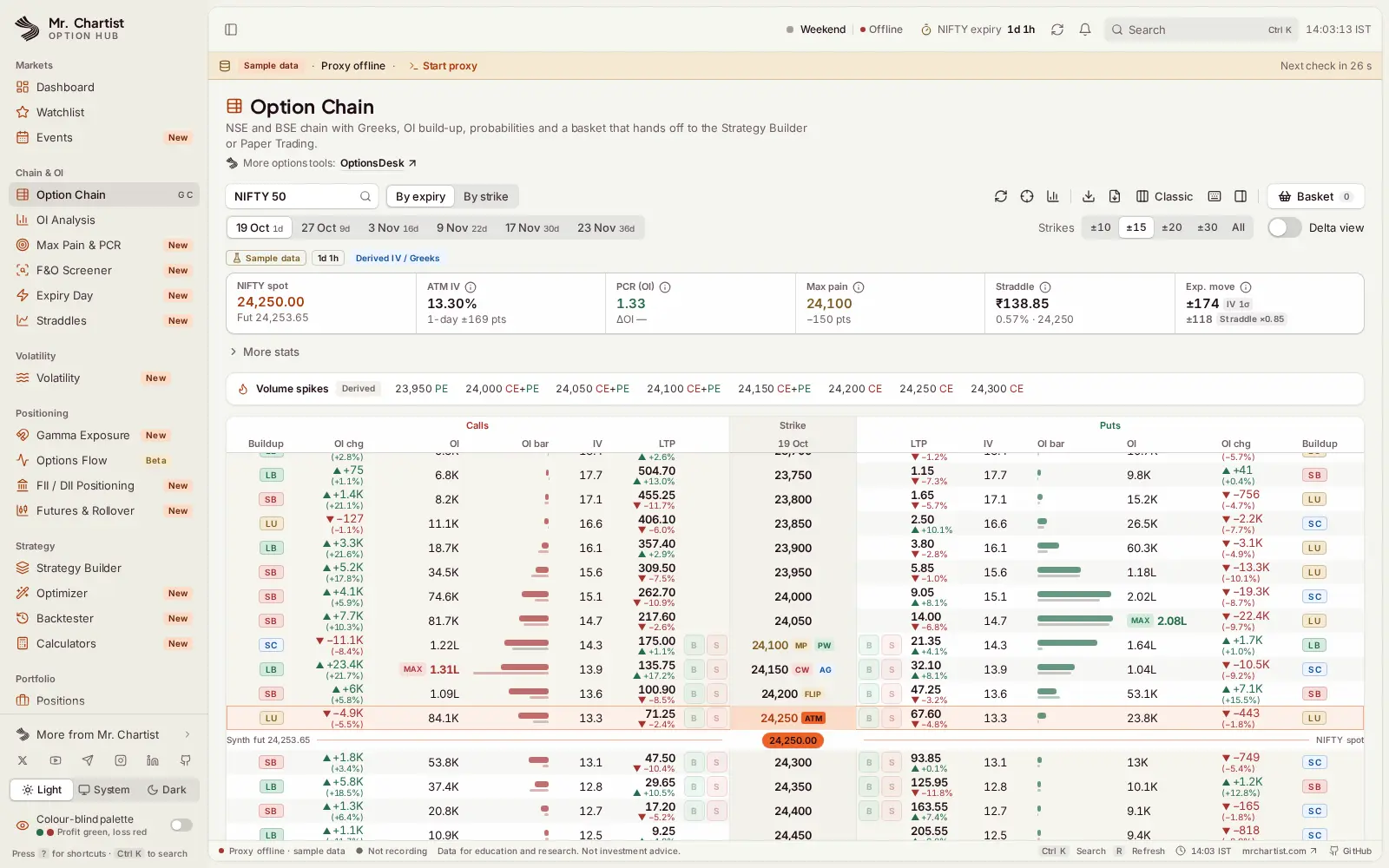Open notifications with the bell icon
Viewport: 1389px width, 868px height.
tap(1085, 30)
